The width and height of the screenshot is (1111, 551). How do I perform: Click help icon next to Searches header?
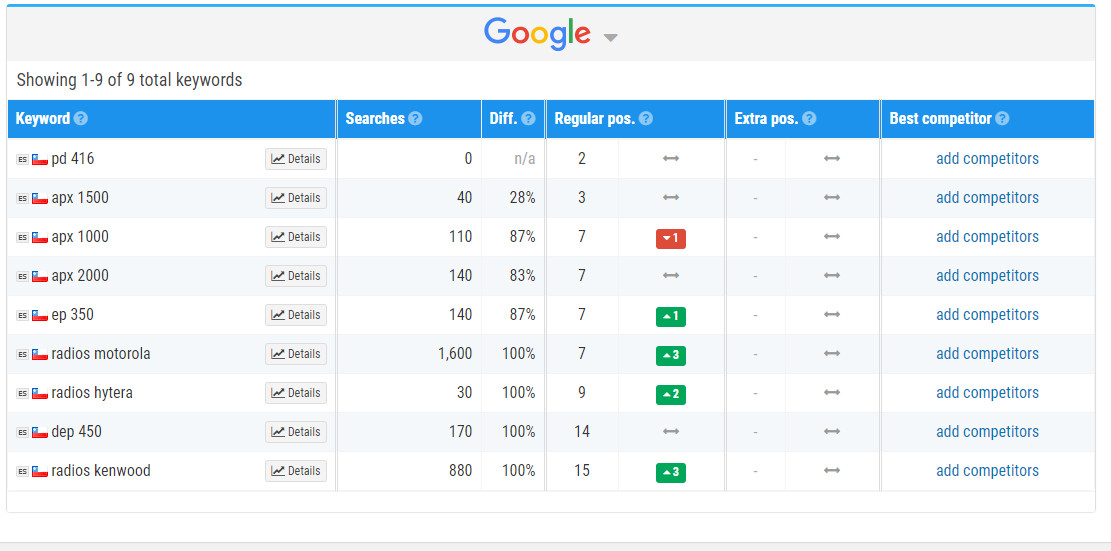click(415, 118)
